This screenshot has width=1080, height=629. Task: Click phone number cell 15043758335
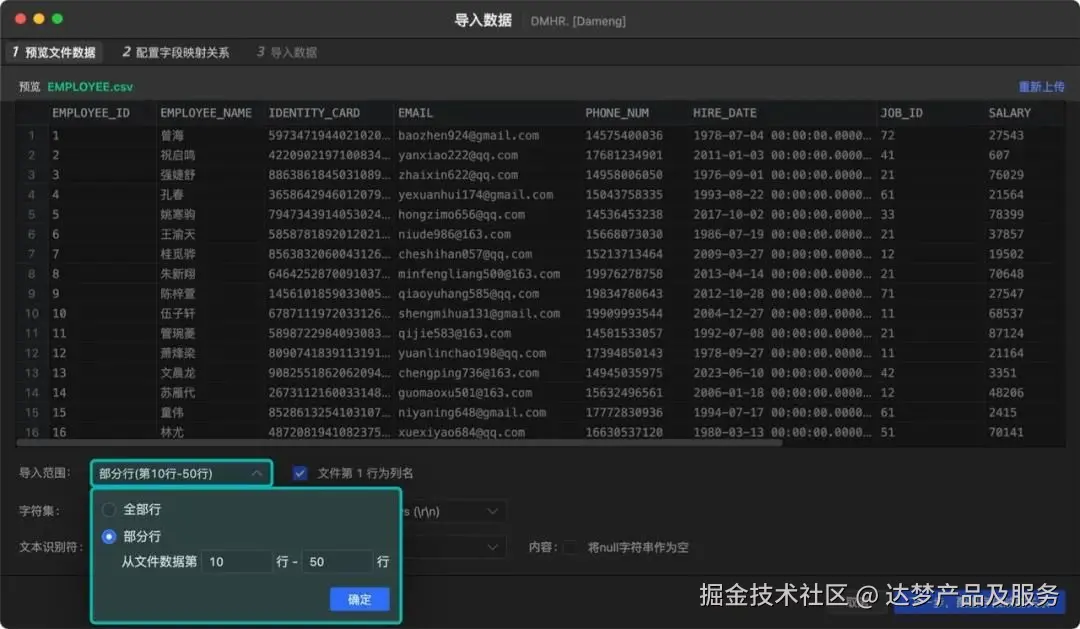[624, 195]
